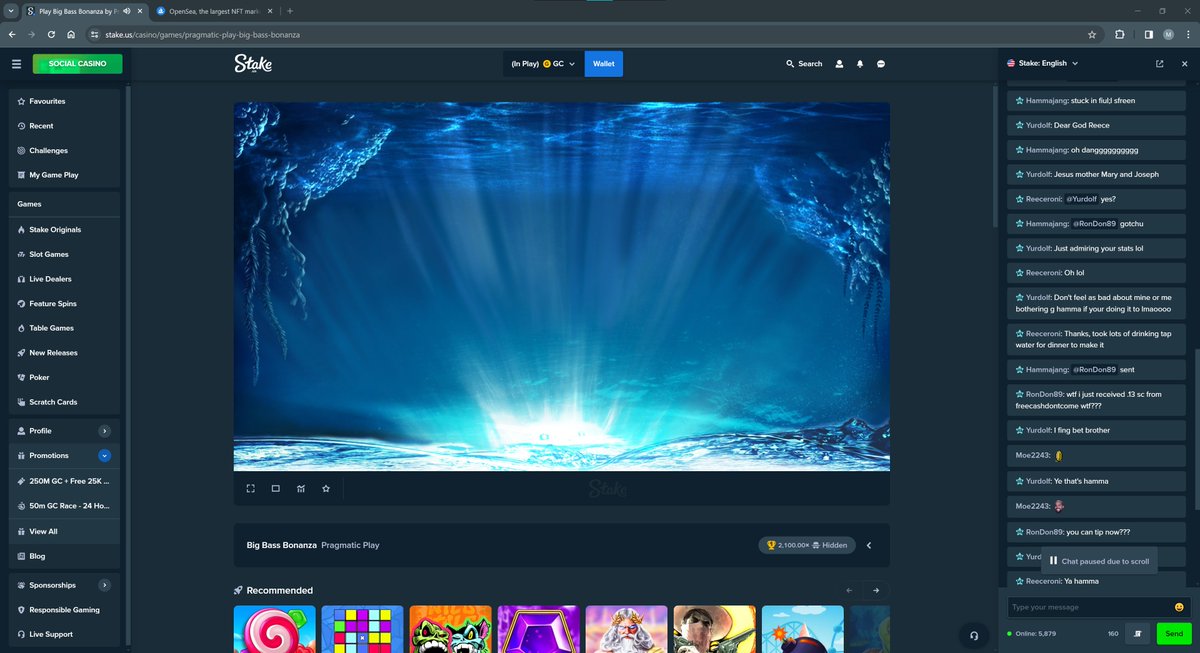Open the emoji picker in chat

pos(1180,607)
